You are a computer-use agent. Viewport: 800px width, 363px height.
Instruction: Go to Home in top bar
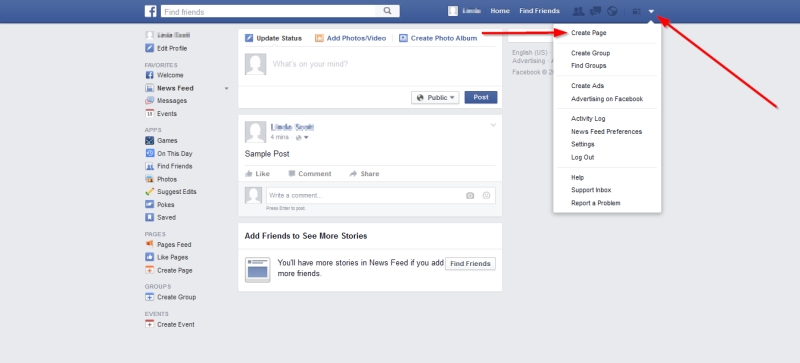click(x=500, y=11)
